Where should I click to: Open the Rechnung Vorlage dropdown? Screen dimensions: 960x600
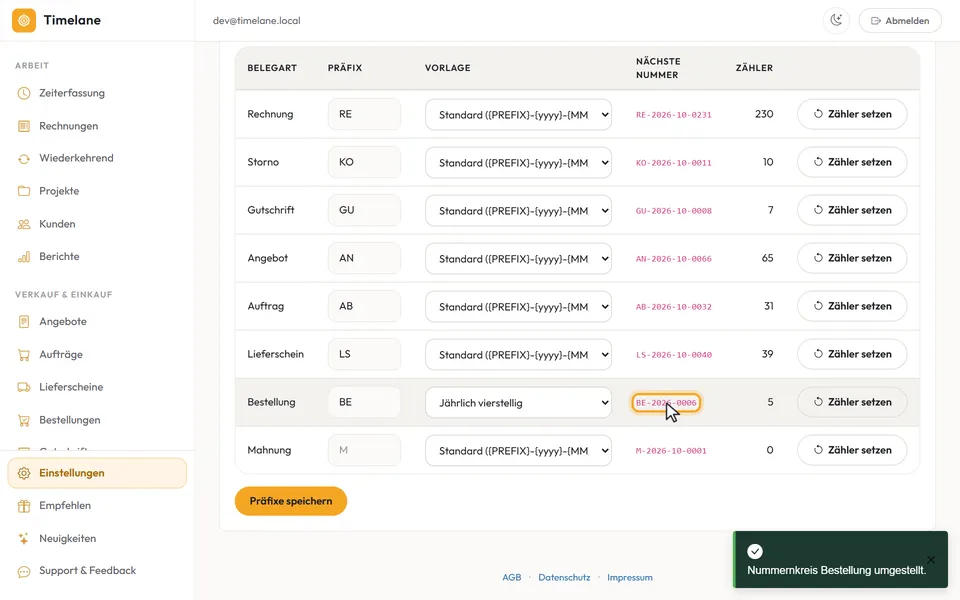(x=518, y=114)
